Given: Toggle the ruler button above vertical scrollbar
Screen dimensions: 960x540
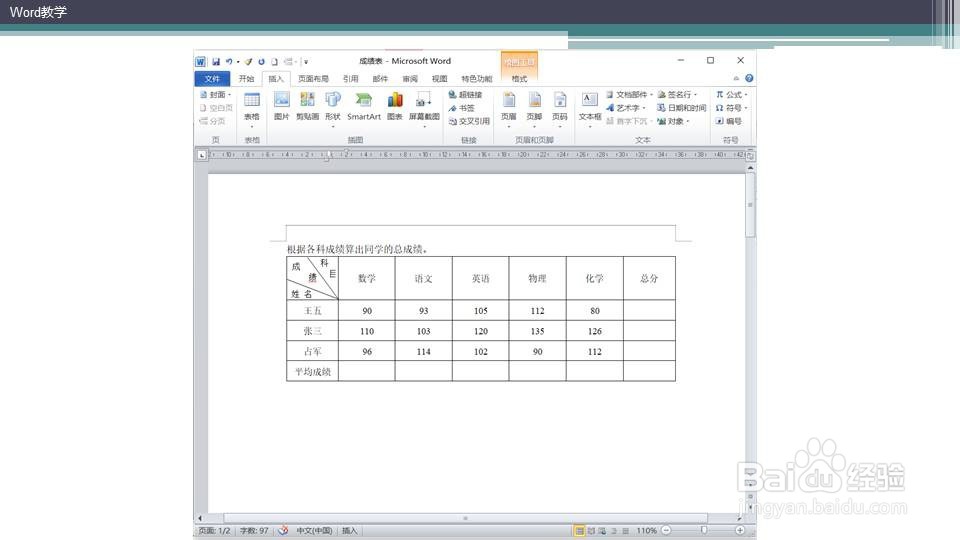Looking at the screenshot, I should click(x=750, y=156).
